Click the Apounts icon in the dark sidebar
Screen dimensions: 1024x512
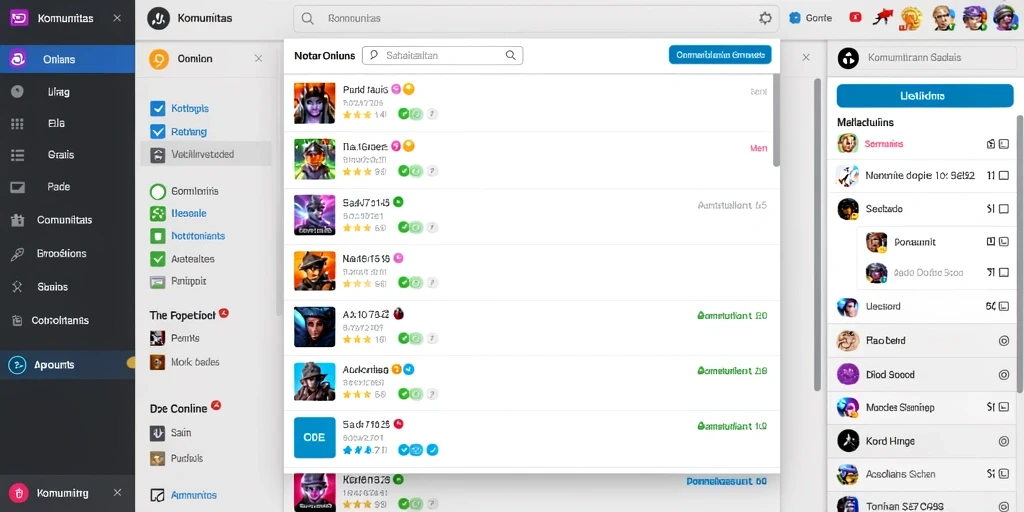pos(17,365)
